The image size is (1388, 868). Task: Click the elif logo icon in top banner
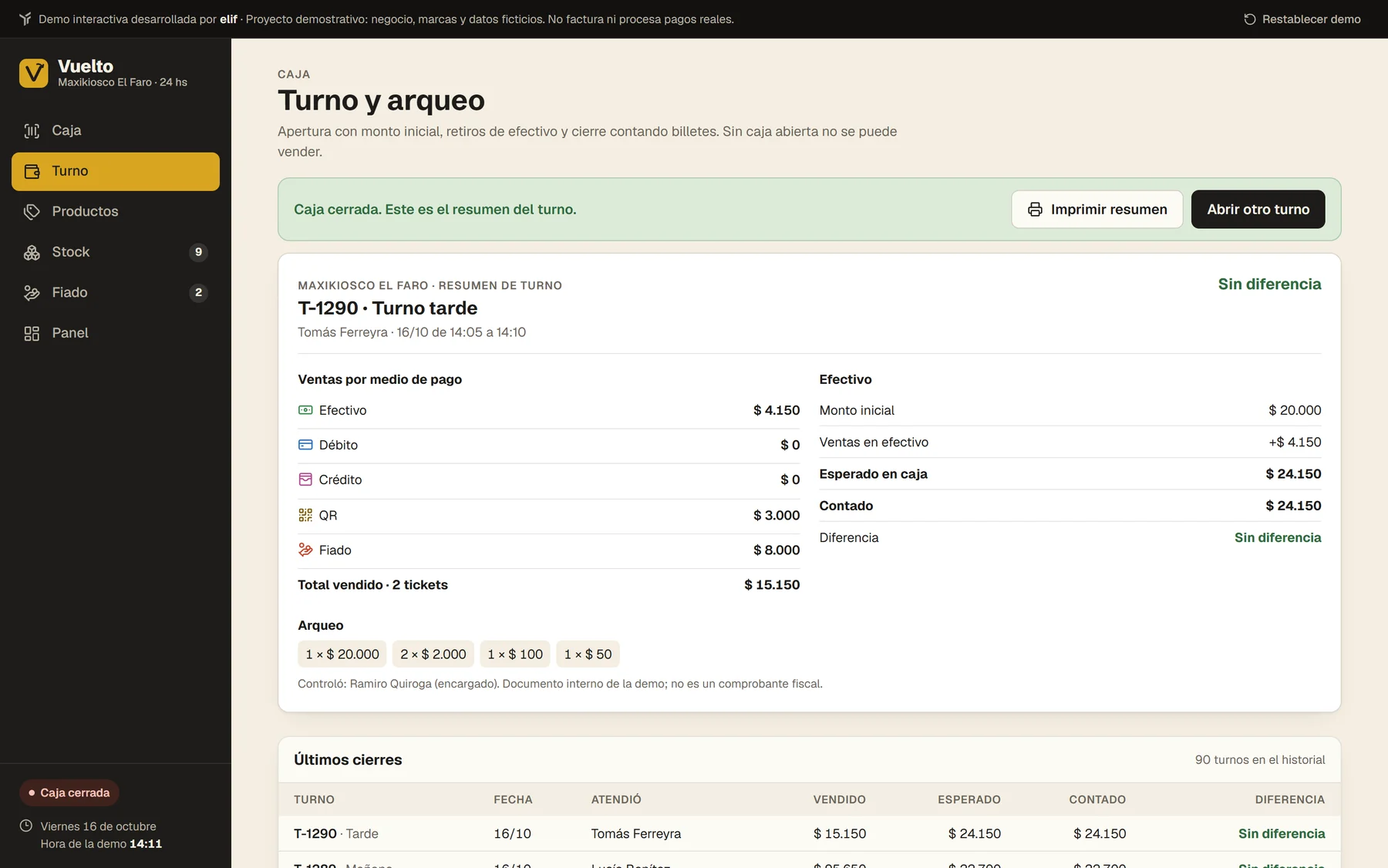tap(25, 19)
